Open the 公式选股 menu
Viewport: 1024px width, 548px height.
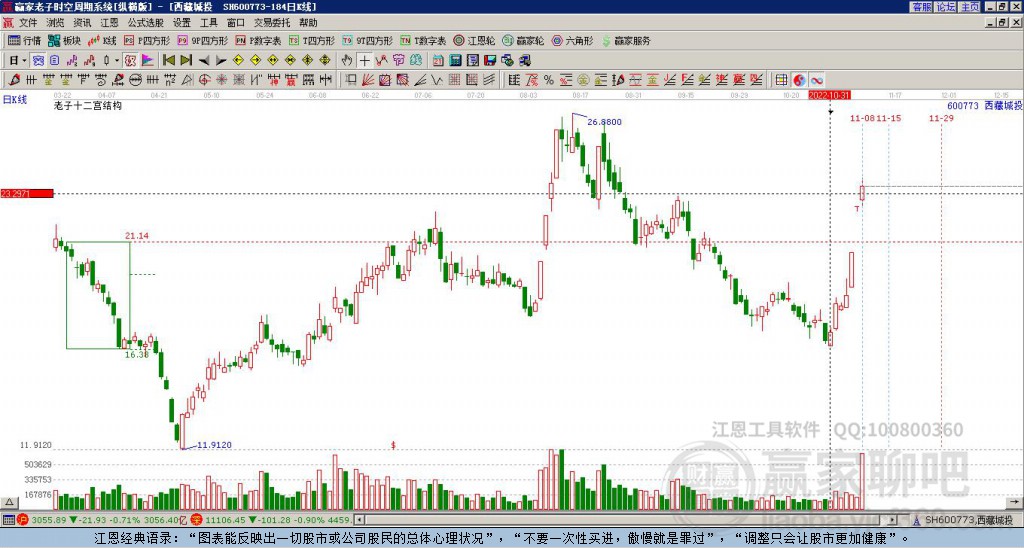click(x=145, y=23)
